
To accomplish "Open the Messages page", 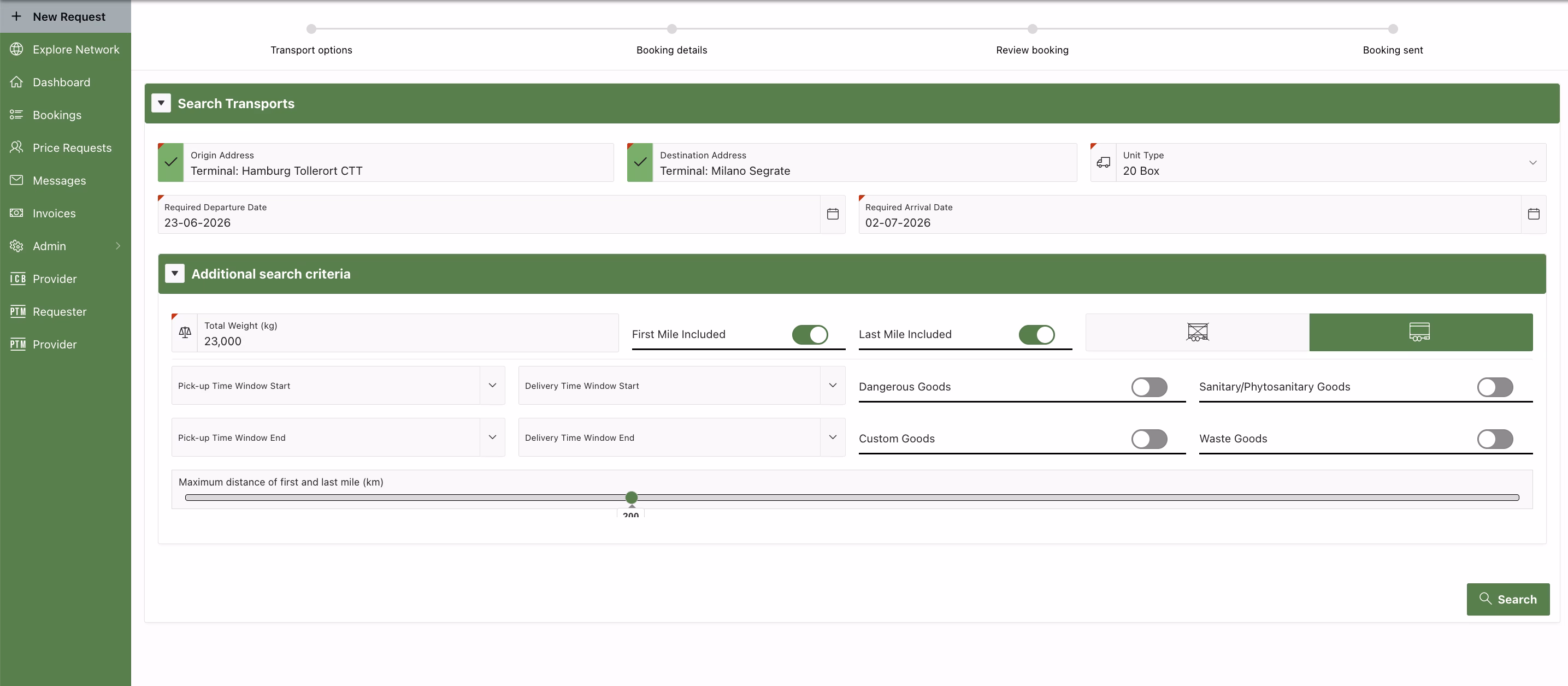I will tap(66, 180).
